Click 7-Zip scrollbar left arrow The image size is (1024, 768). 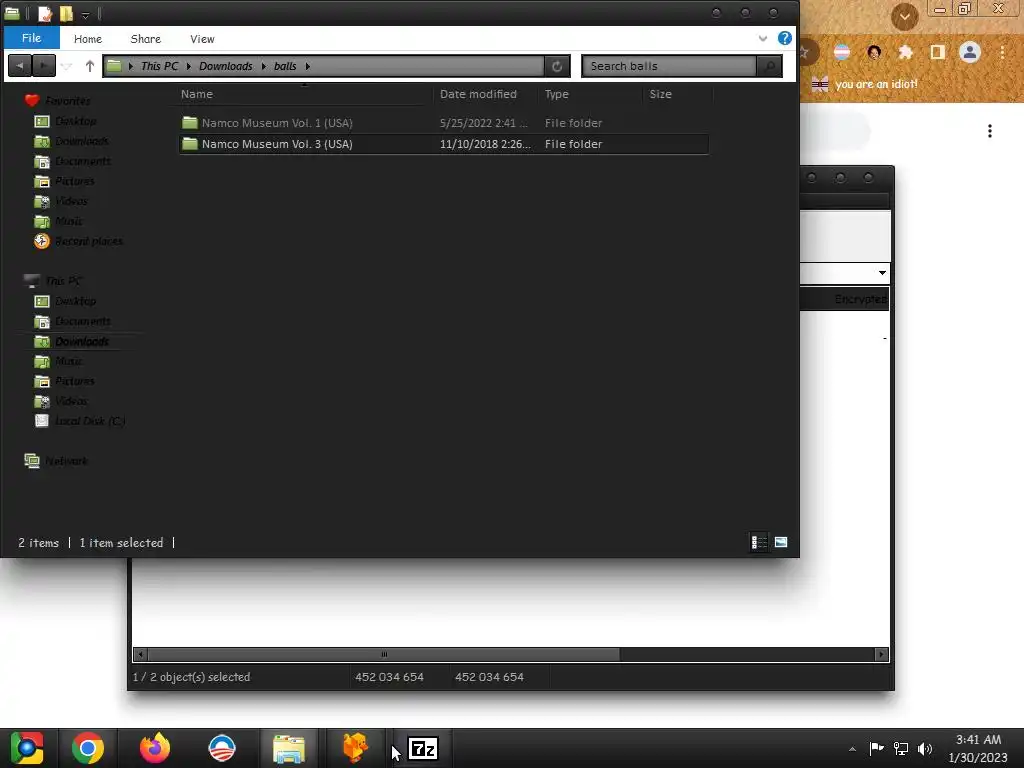(x=140, y=654)
